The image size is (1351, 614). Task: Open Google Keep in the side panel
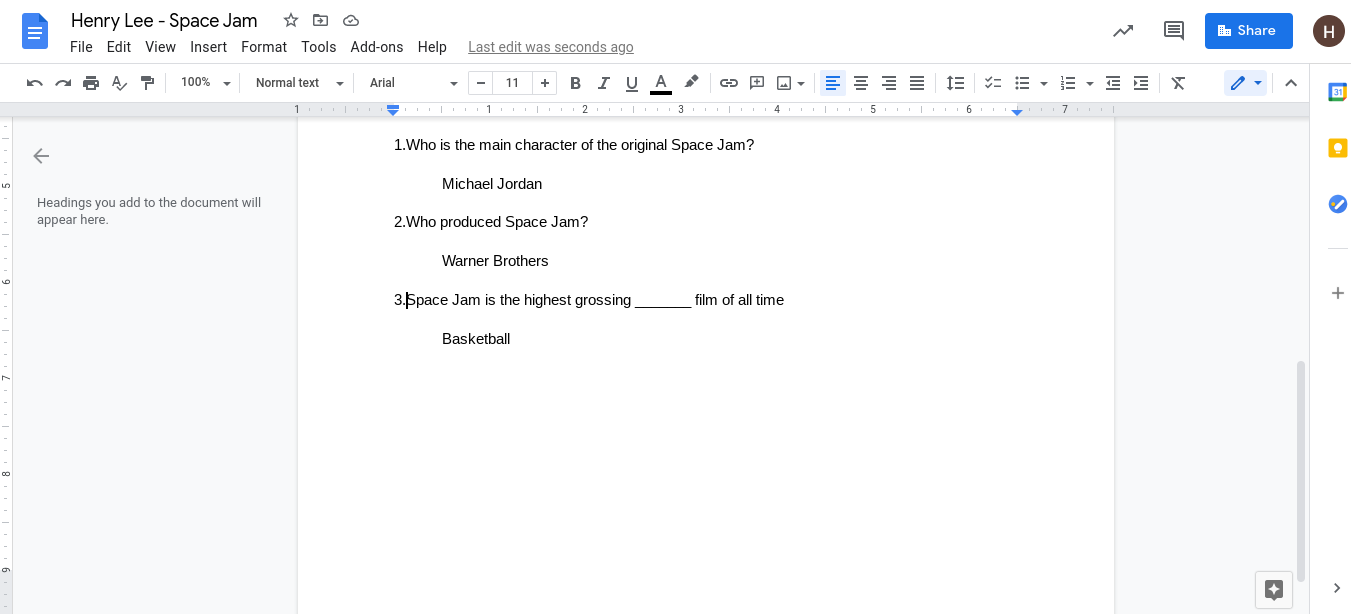[x=1337, y=148]
